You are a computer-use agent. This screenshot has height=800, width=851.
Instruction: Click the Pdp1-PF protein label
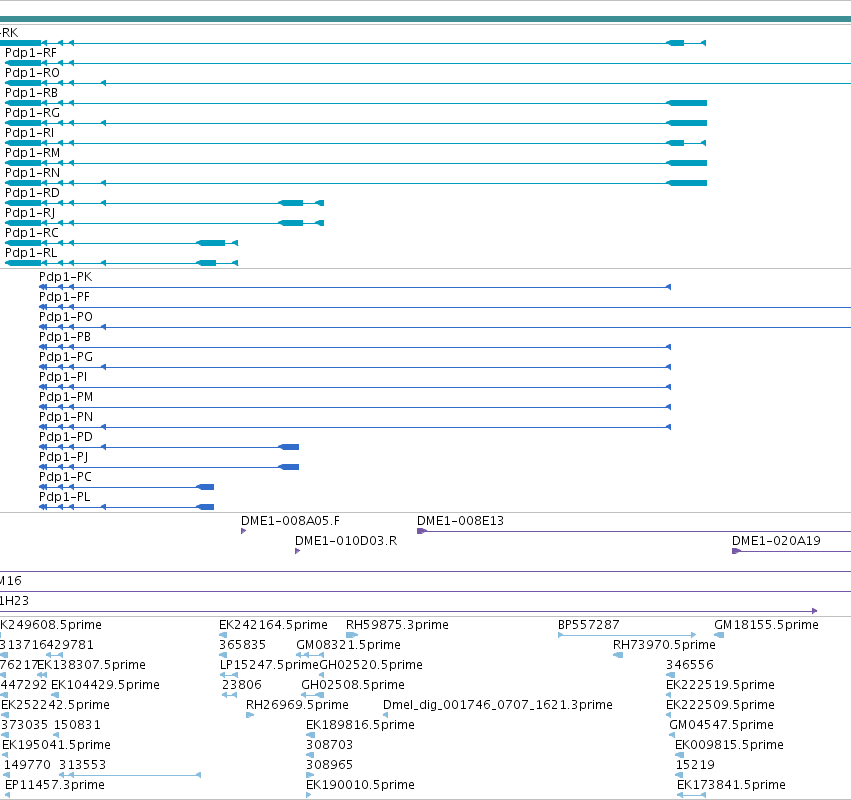(x=64, y=297)
